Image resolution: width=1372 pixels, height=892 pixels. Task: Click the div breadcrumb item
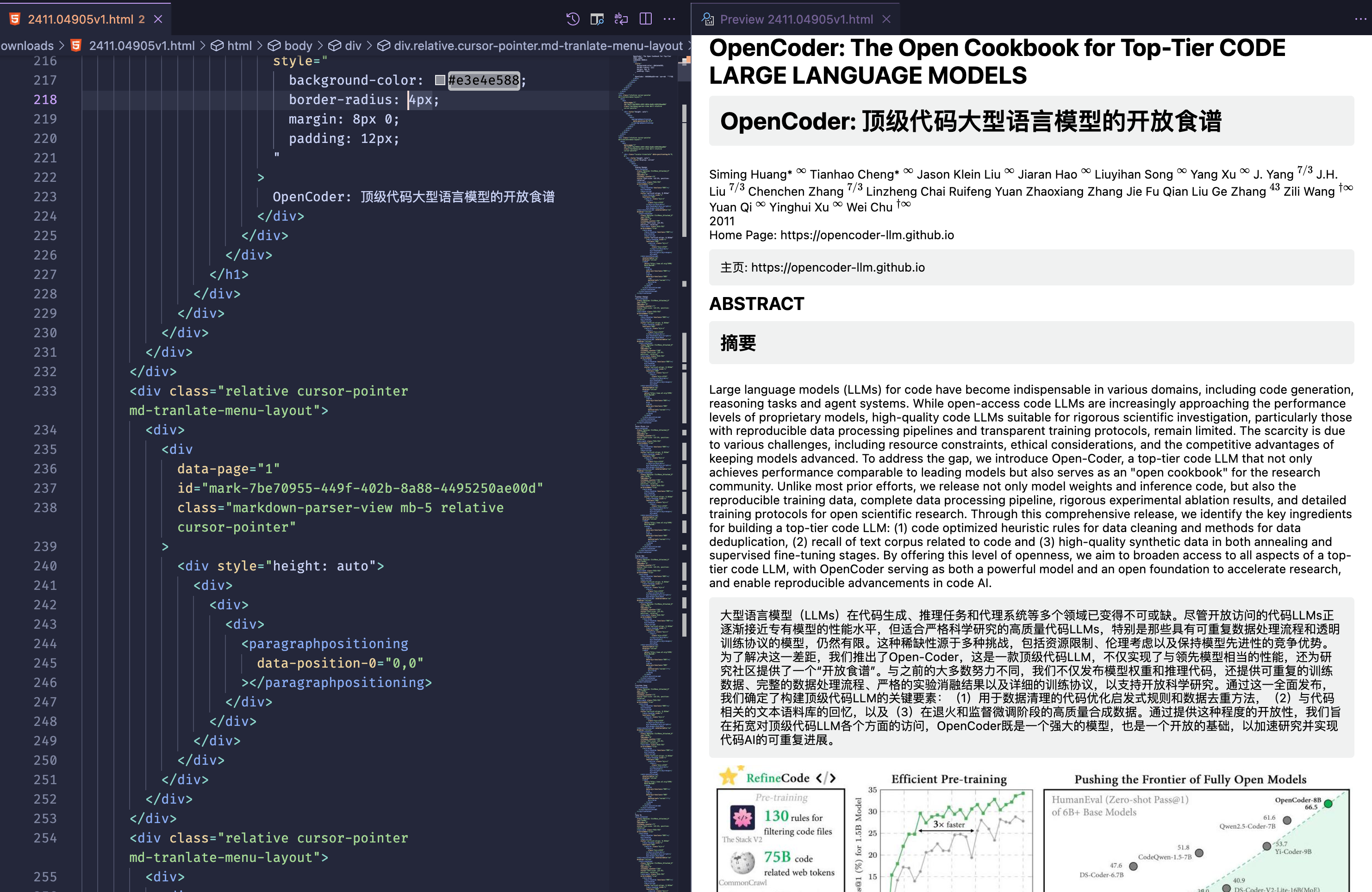(x=353, y=45)
